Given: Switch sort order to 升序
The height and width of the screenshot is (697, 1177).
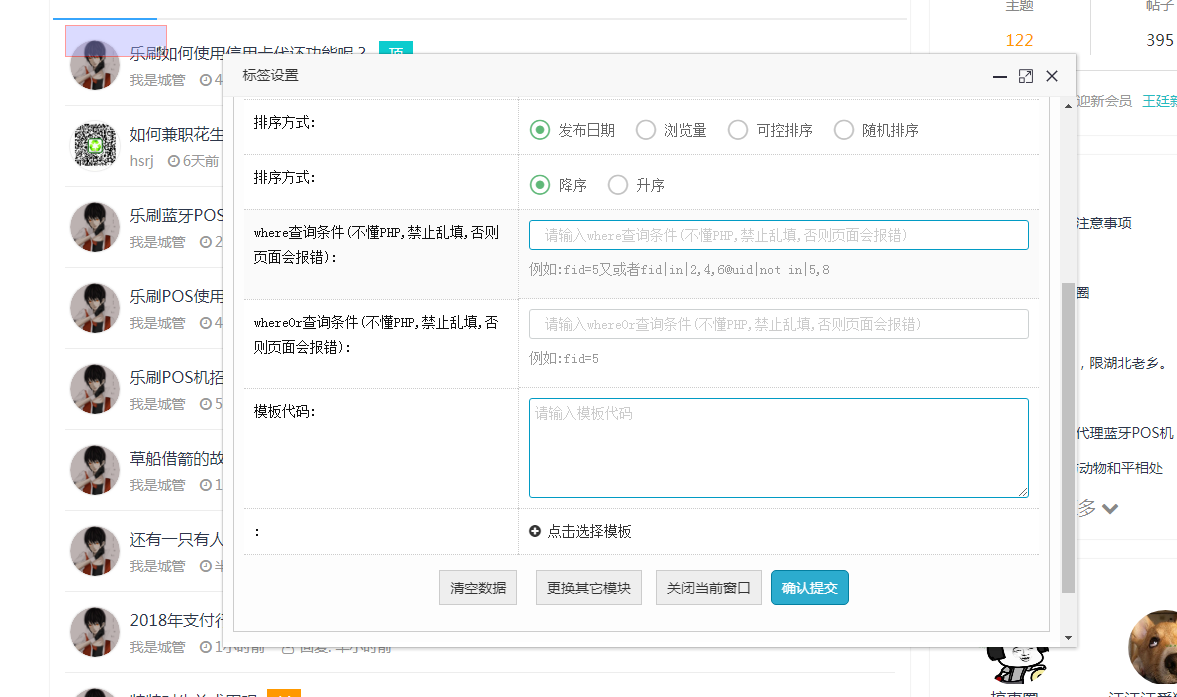Looking at the screenshot, I should [x=618, y=185].
